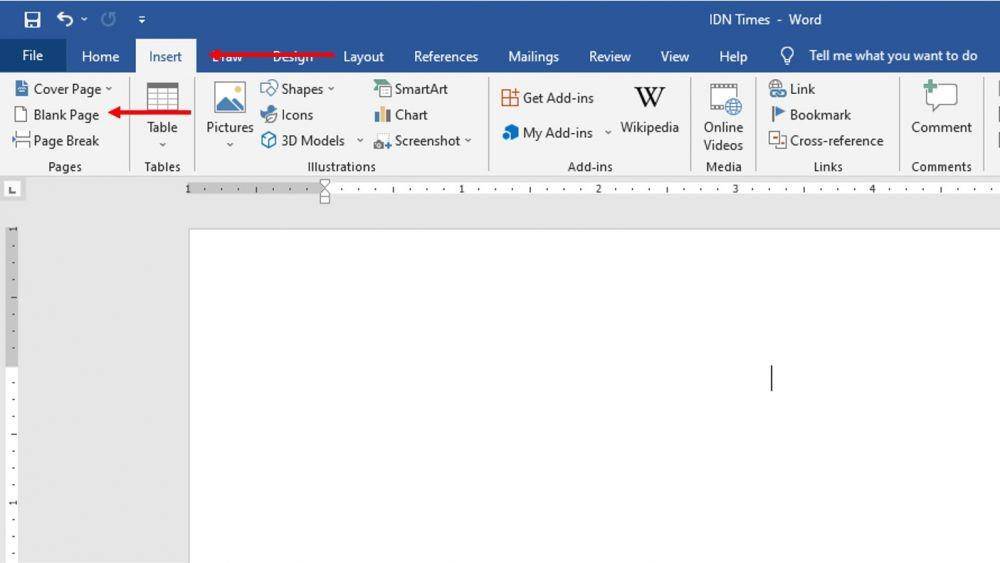Click the tab selector at ruler's left
The width and height of the screenshot is (1000, 563).
click(x=12, y=189)
